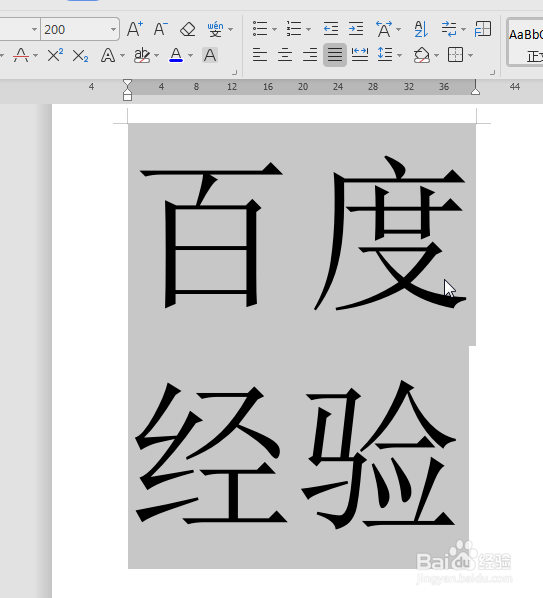
Task: Click the borders grid icon
Action: click(x=456, y=55)
